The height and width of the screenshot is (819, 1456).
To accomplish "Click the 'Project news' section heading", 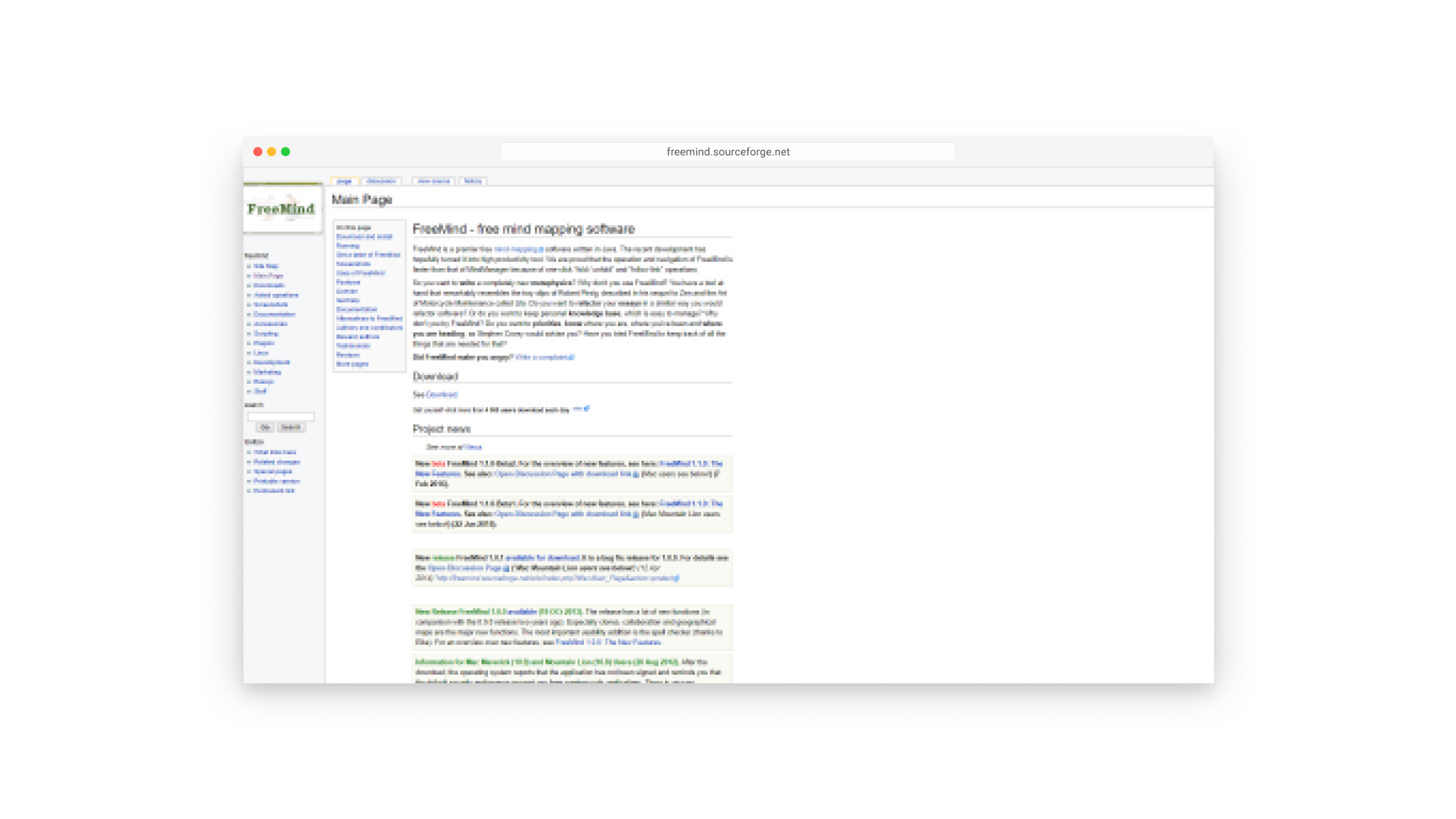I will click(442, 429).
